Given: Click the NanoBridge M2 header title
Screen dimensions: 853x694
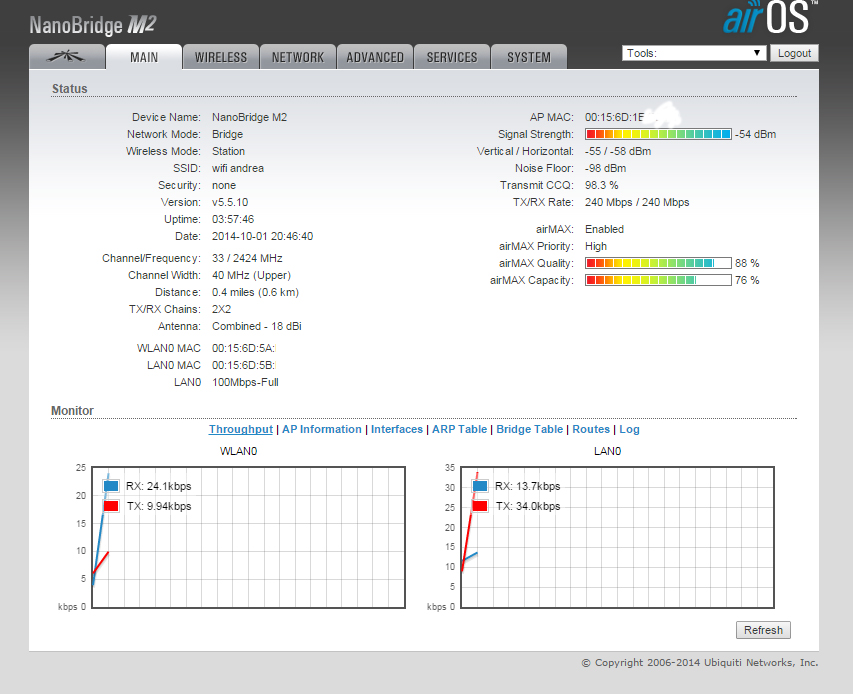Looking at the screenshot, I should coord(93,25).
